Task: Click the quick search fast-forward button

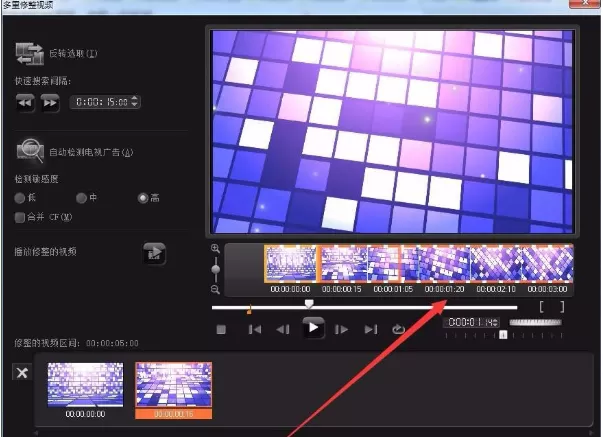Action: (x=50, y=103)
